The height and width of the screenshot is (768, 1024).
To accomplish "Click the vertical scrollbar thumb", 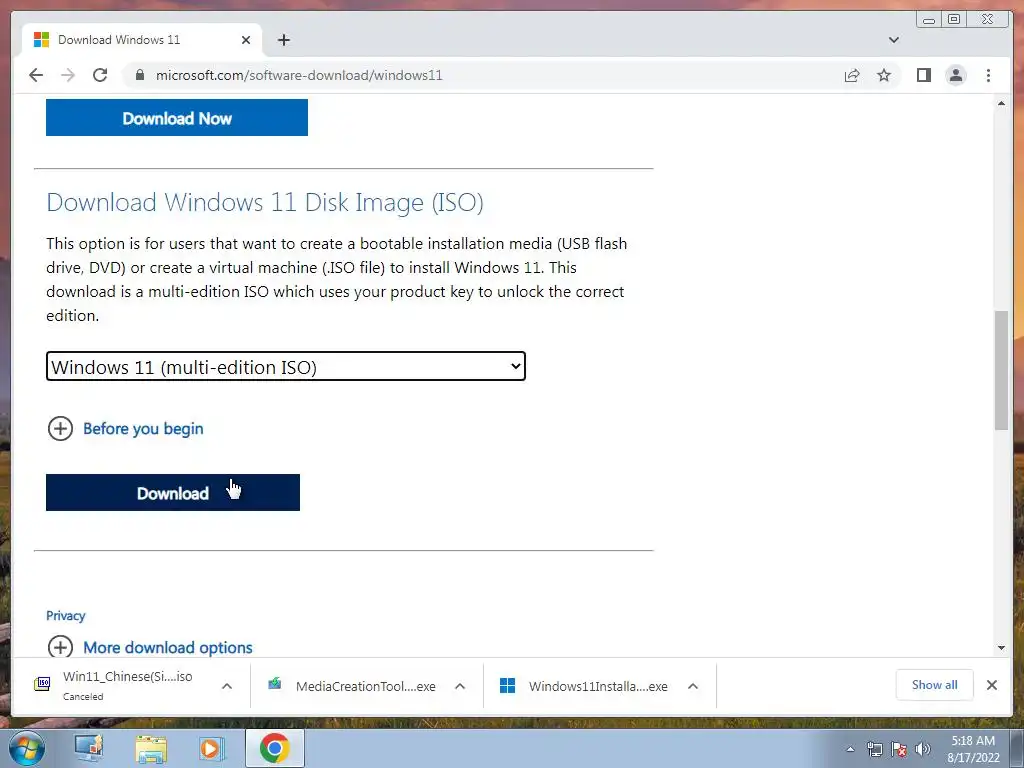I will tap(1001, 370).
